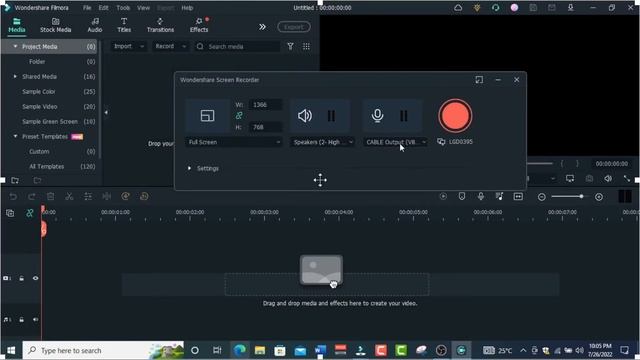Open the Speakers device dropdown
Viewport: 640px width, 360px height.
click(322, 142)
